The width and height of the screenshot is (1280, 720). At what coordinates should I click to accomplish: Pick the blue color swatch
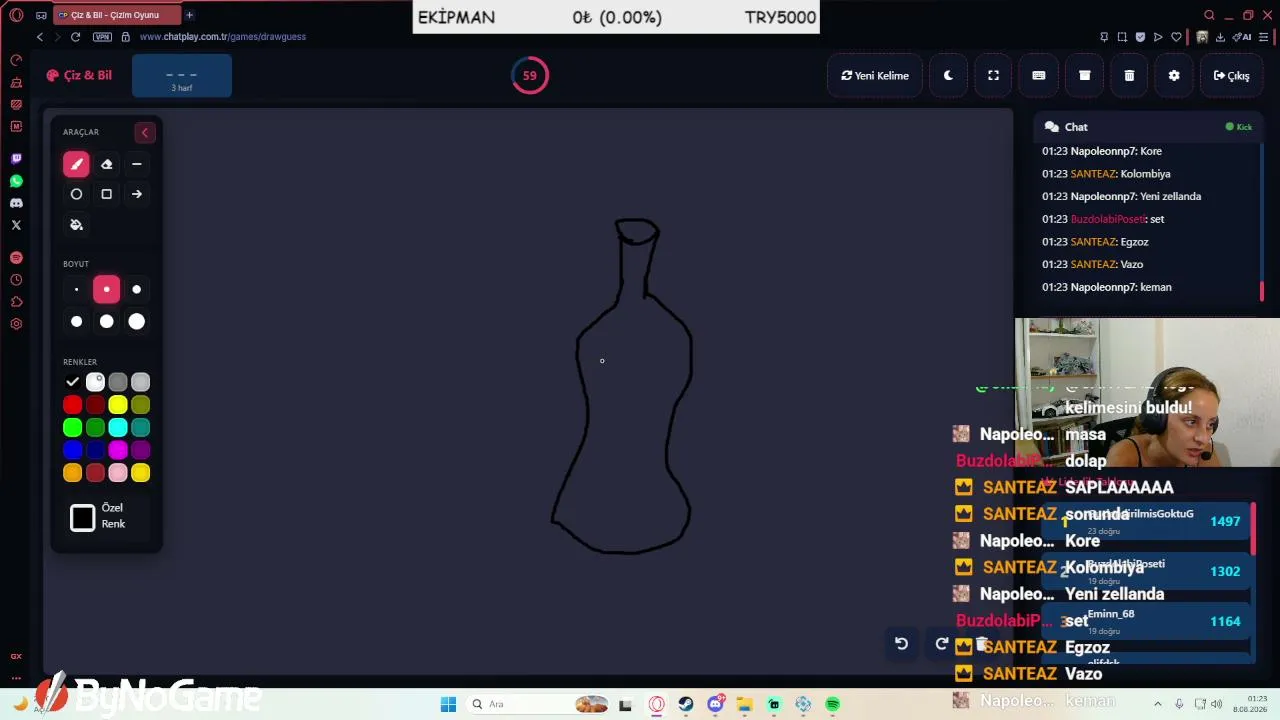pos(72,450)
